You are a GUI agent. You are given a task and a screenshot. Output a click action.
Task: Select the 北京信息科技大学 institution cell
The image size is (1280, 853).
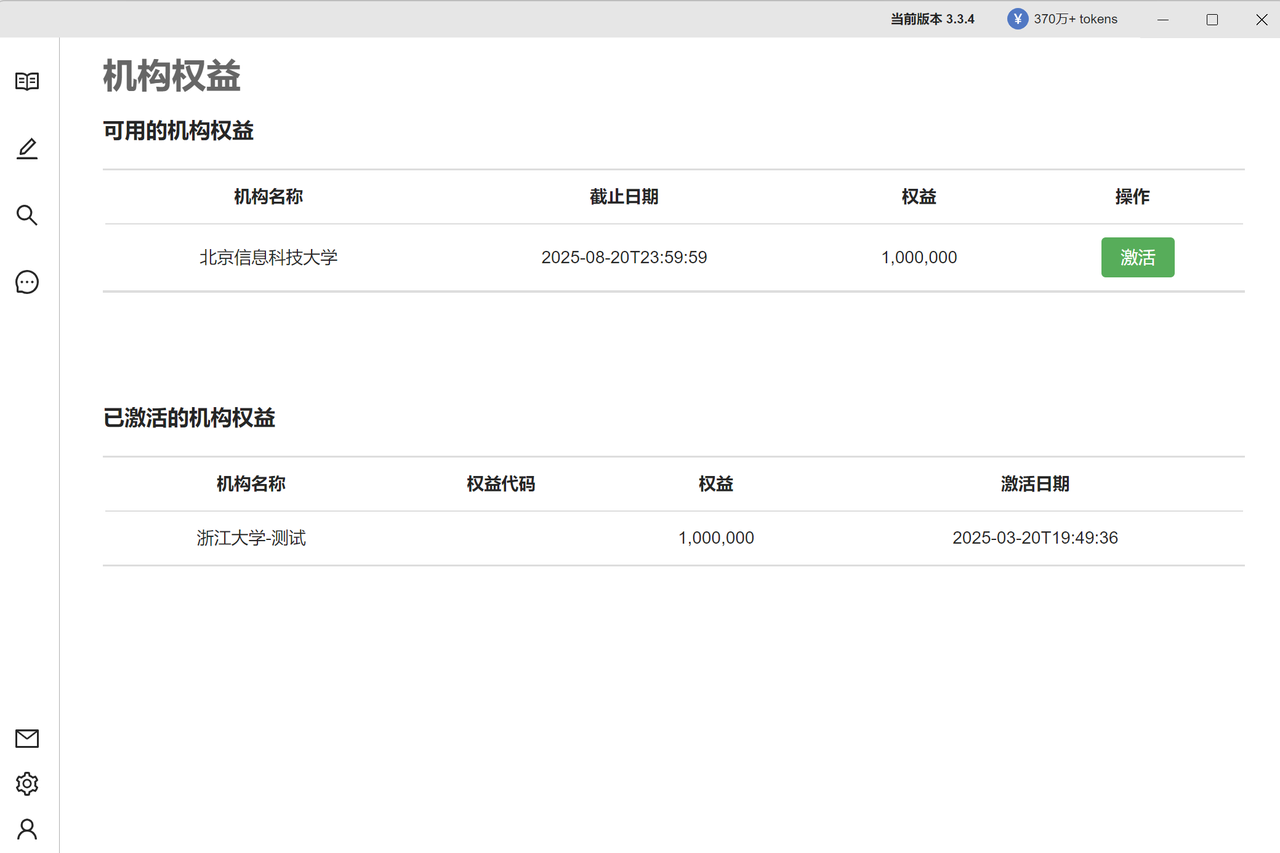coord(268,258)
